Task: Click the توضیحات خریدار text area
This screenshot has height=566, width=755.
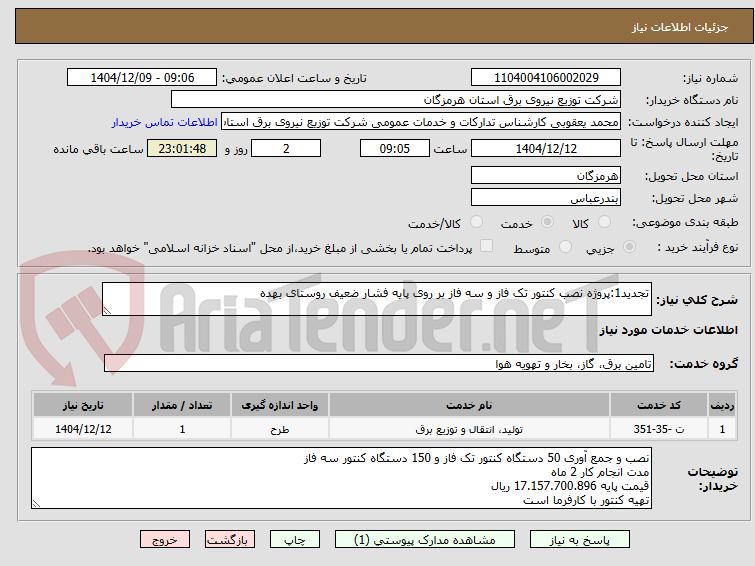Action: coord(341,478)
